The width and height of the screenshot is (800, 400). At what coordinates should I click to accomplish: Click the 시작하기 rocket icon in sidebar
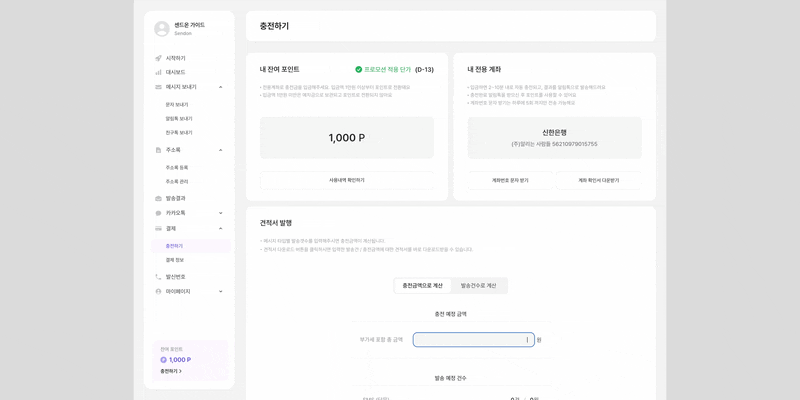pos(158,58)
